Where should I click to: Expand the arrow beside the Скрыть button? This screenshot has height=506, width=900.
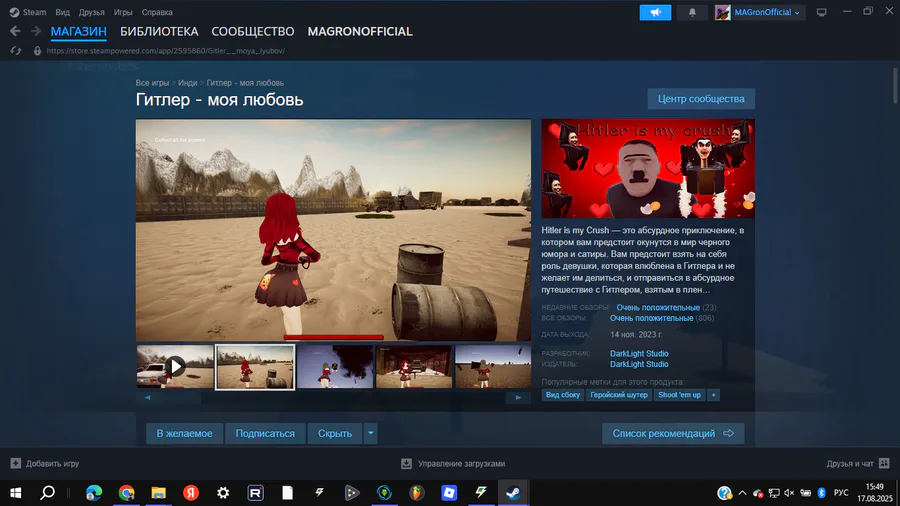coord(371,433)
